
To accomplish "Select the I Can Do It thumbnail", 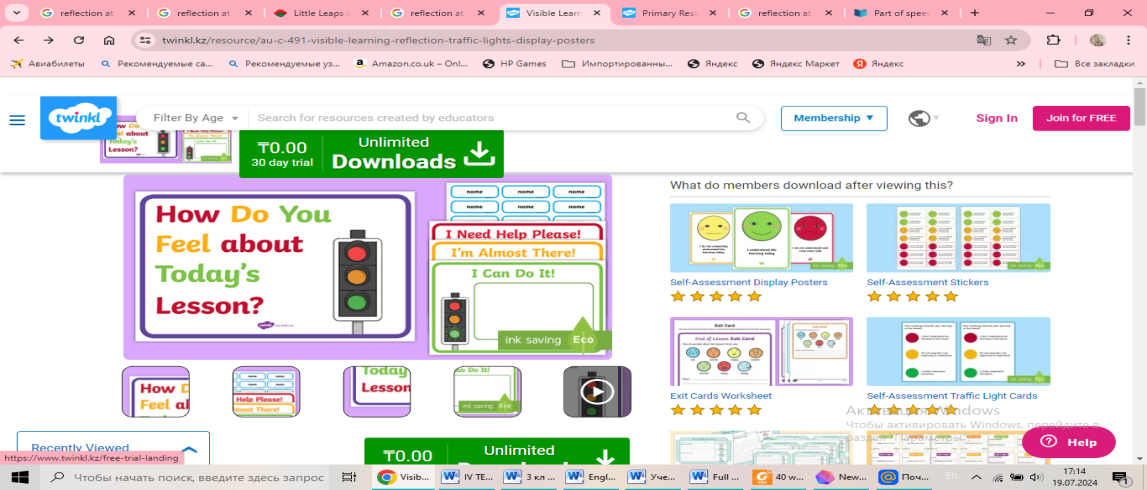I will coord(487,392).
